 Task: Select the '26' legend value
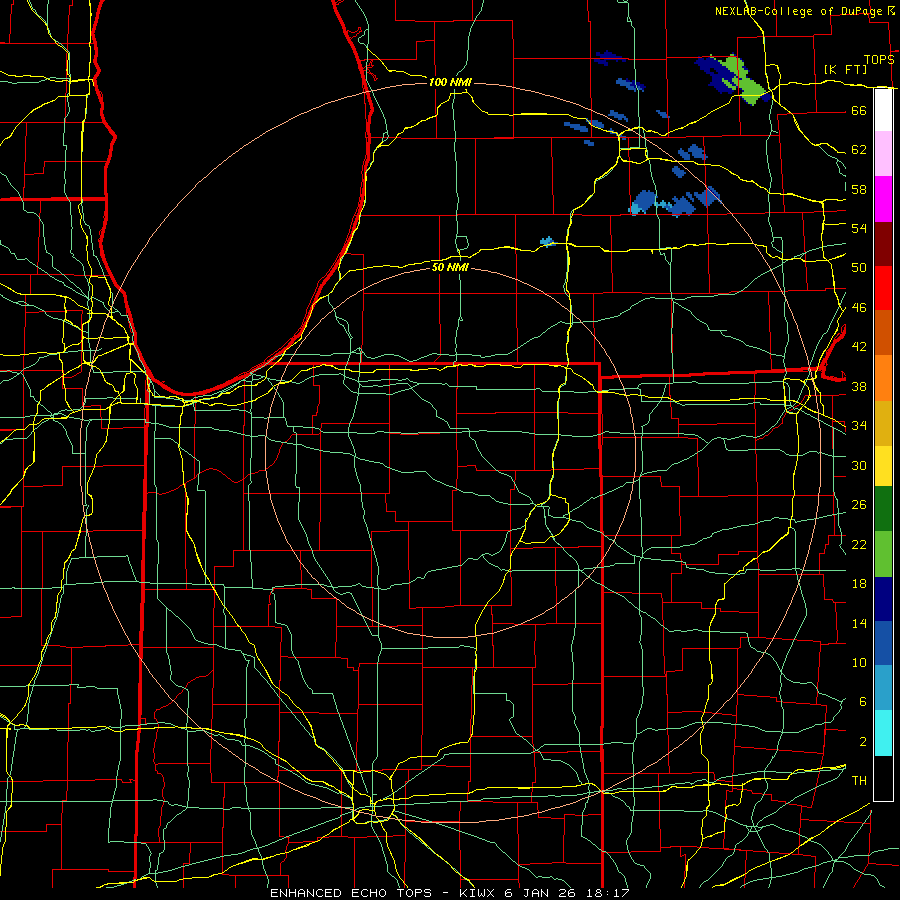(x=859, y=505)
